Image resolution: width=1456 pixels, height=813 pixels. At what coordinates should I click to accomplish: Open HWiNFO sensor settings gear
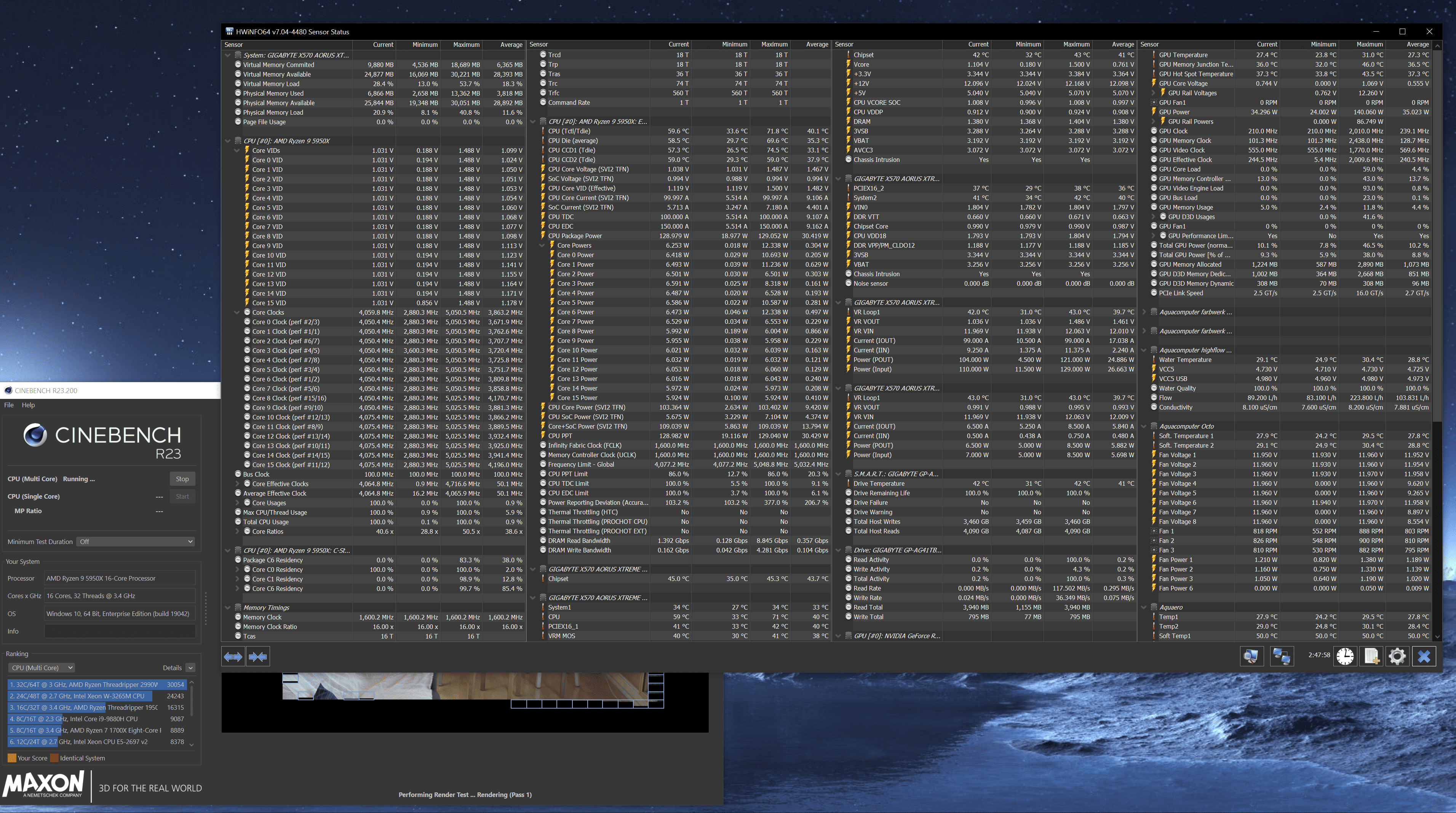coord(1397,656)
